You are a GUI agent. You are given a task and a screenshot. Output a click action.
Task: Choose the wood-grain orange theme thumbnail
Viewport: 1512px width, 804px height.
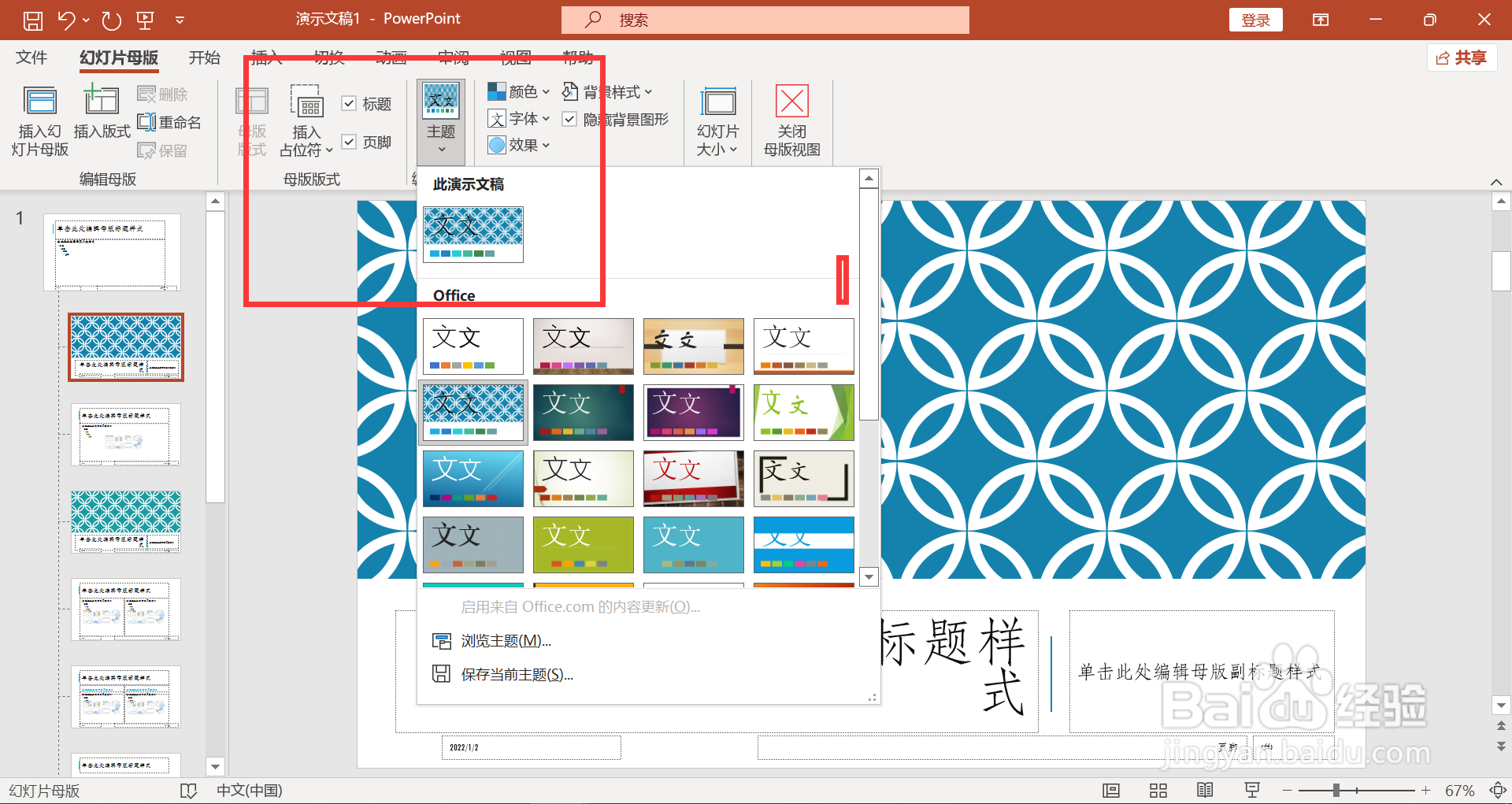(694, 346)
